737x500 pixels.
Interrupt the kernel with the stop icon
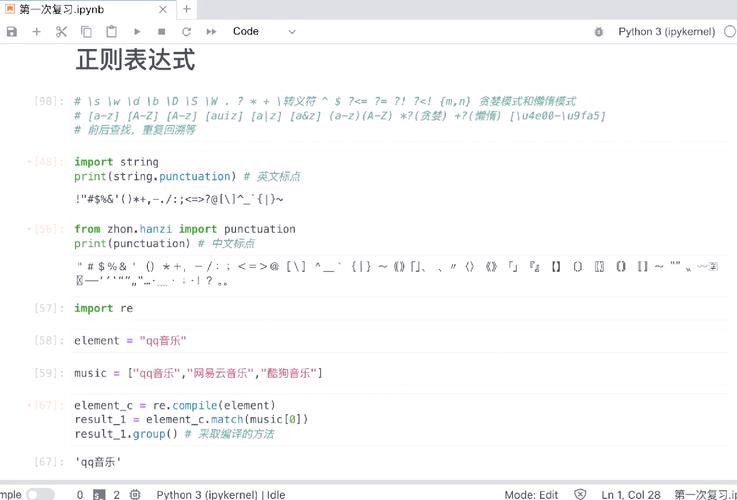(162, 31)
